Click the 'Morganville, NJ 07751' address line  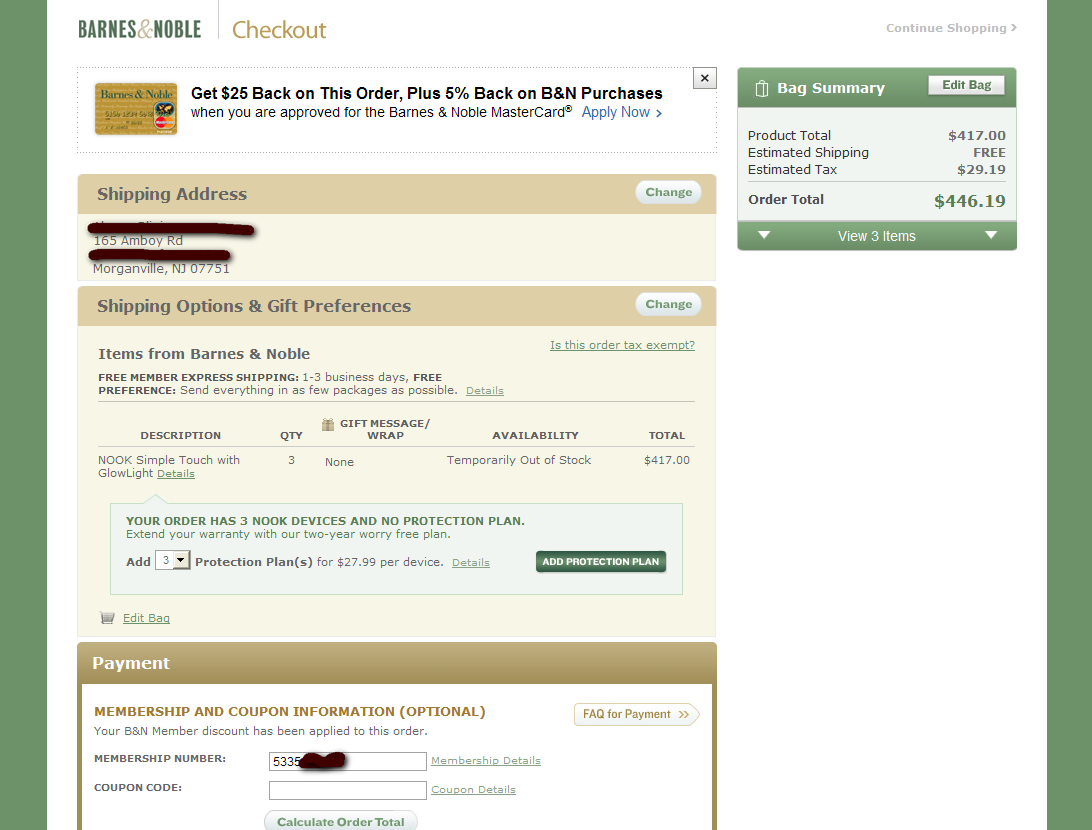pyautogui.click(x=161, y=269)
